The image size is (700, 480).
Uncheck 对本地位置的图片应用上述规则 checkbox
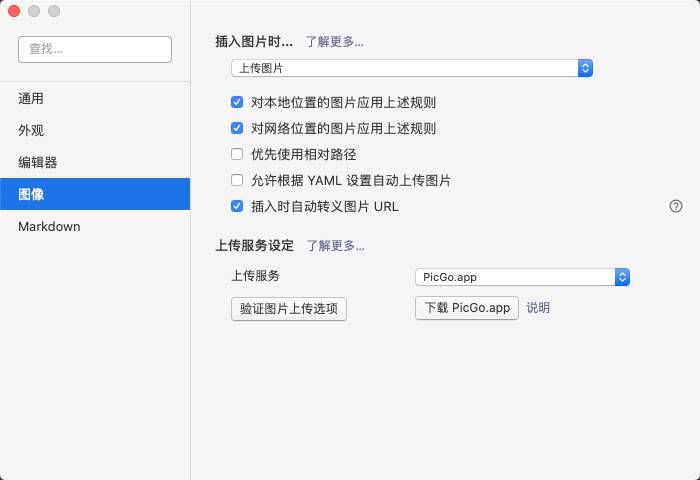pos(237,102)
